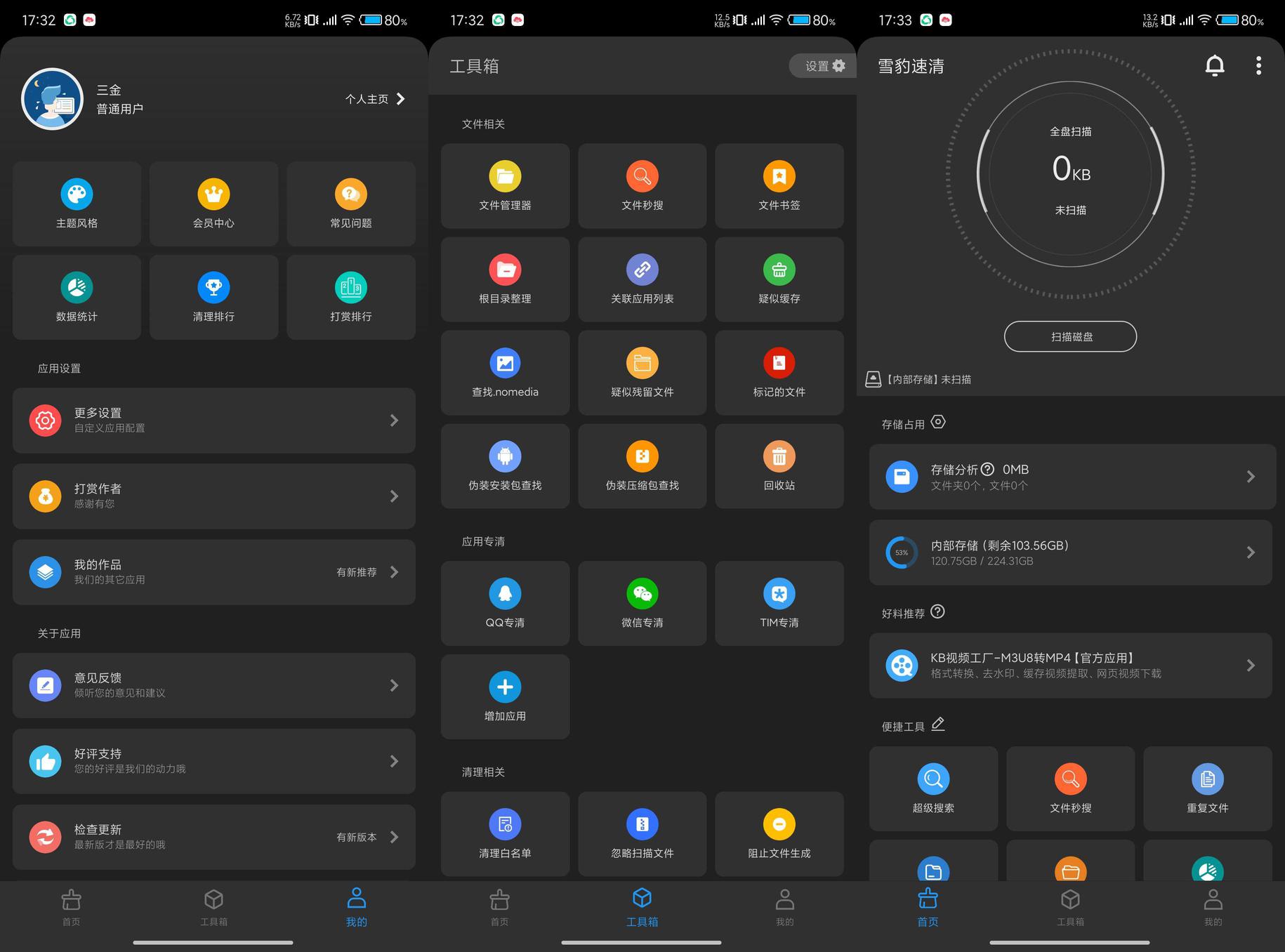Expand 打赏作者 row chevron
This screenshot has height=952, width=1285.
394,496
